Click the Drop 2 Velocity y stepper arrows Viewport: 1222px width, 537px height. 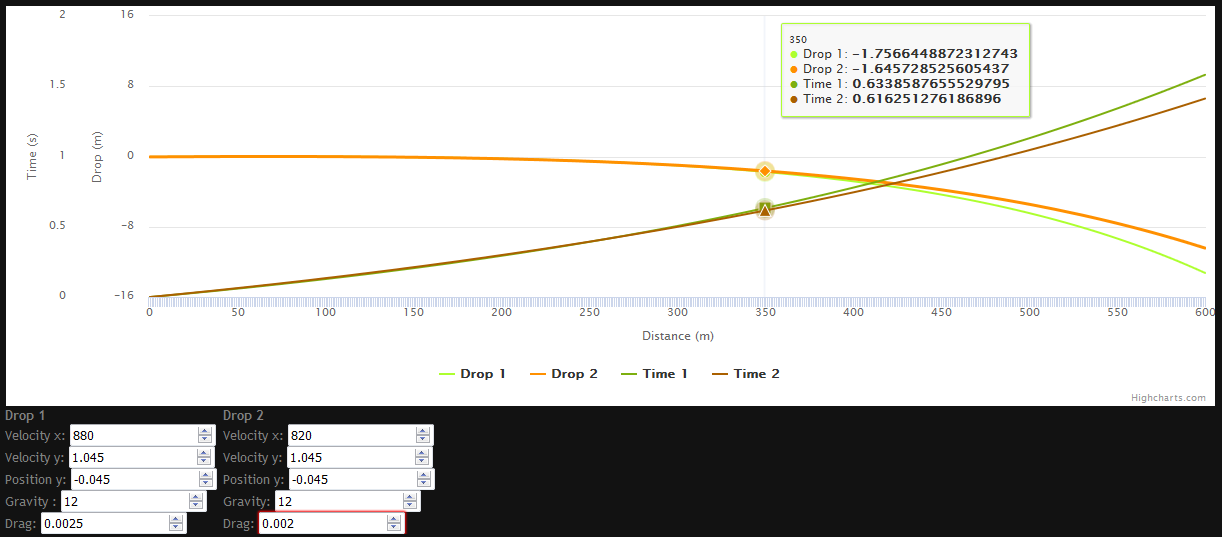tap(423, 458)
